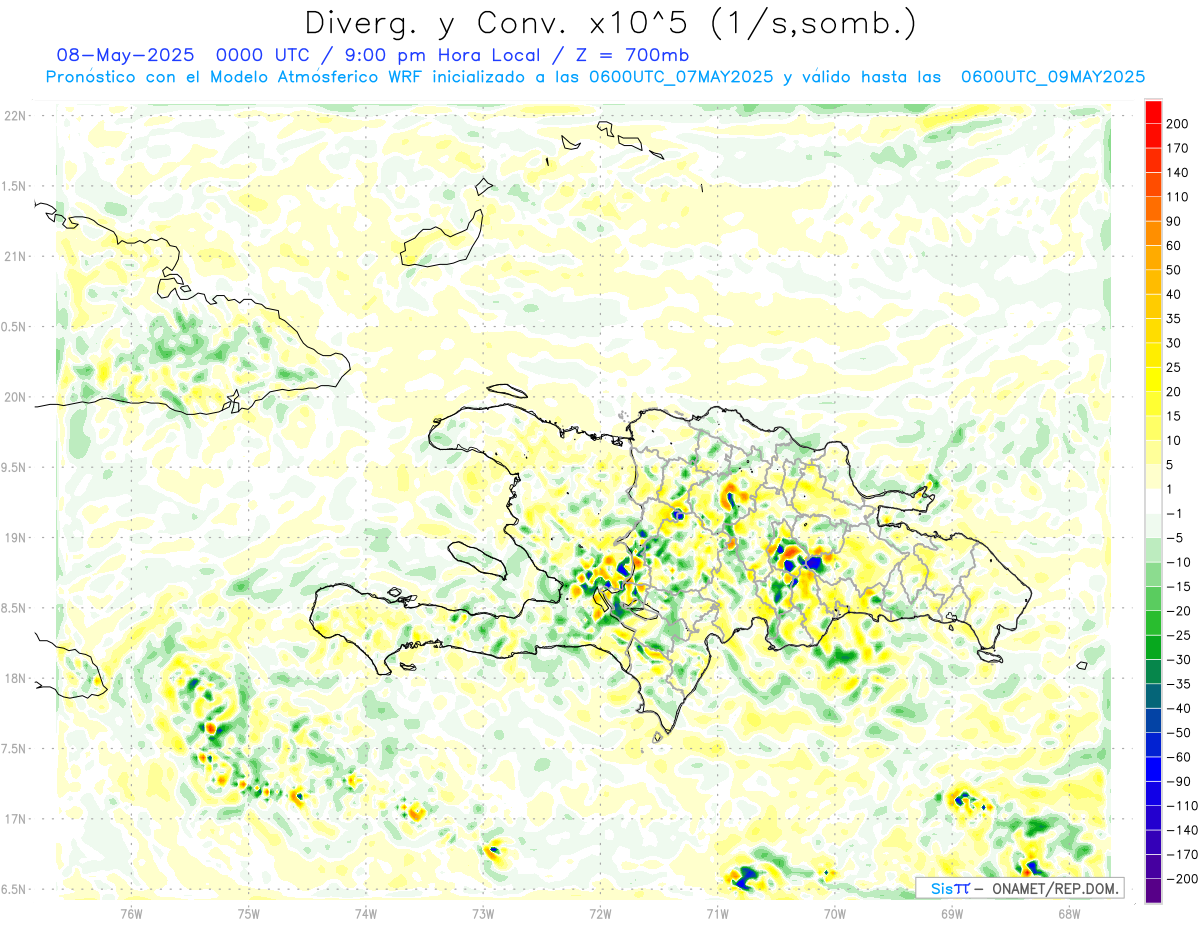Click the "-140" value on color scale
Image resolution: width=1200 pixels, height=927 pixels.
(1181, 830)
